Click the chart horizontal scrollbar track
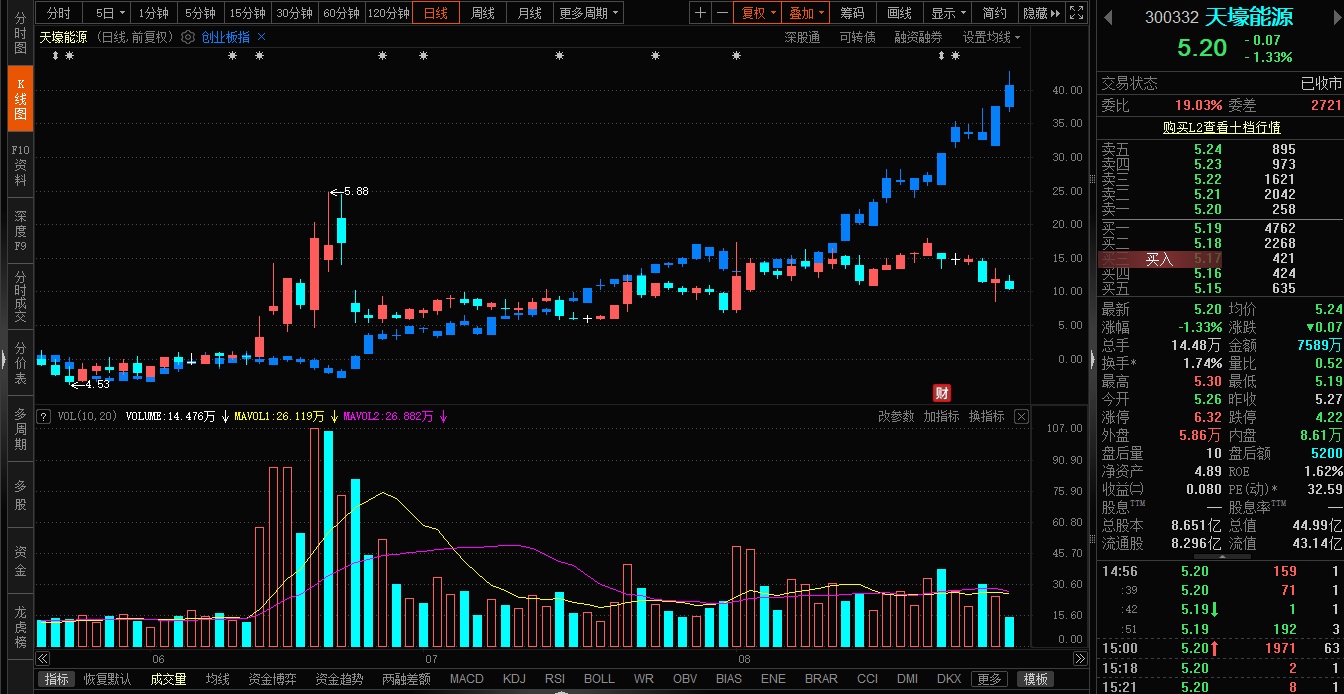The image size is (1344, 694). [561, 659]
